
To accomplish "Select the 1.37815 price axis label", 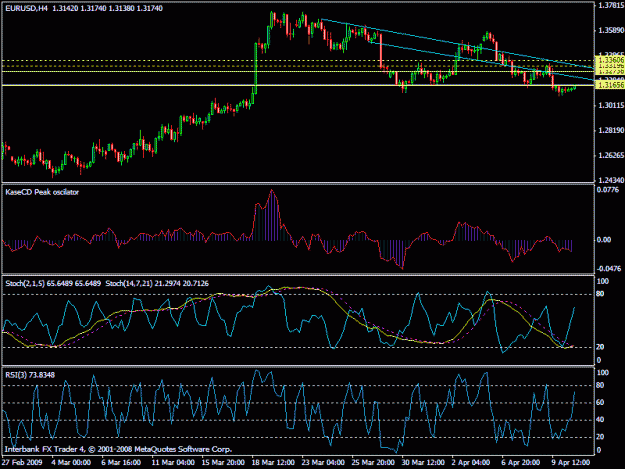I will point(611,5).
